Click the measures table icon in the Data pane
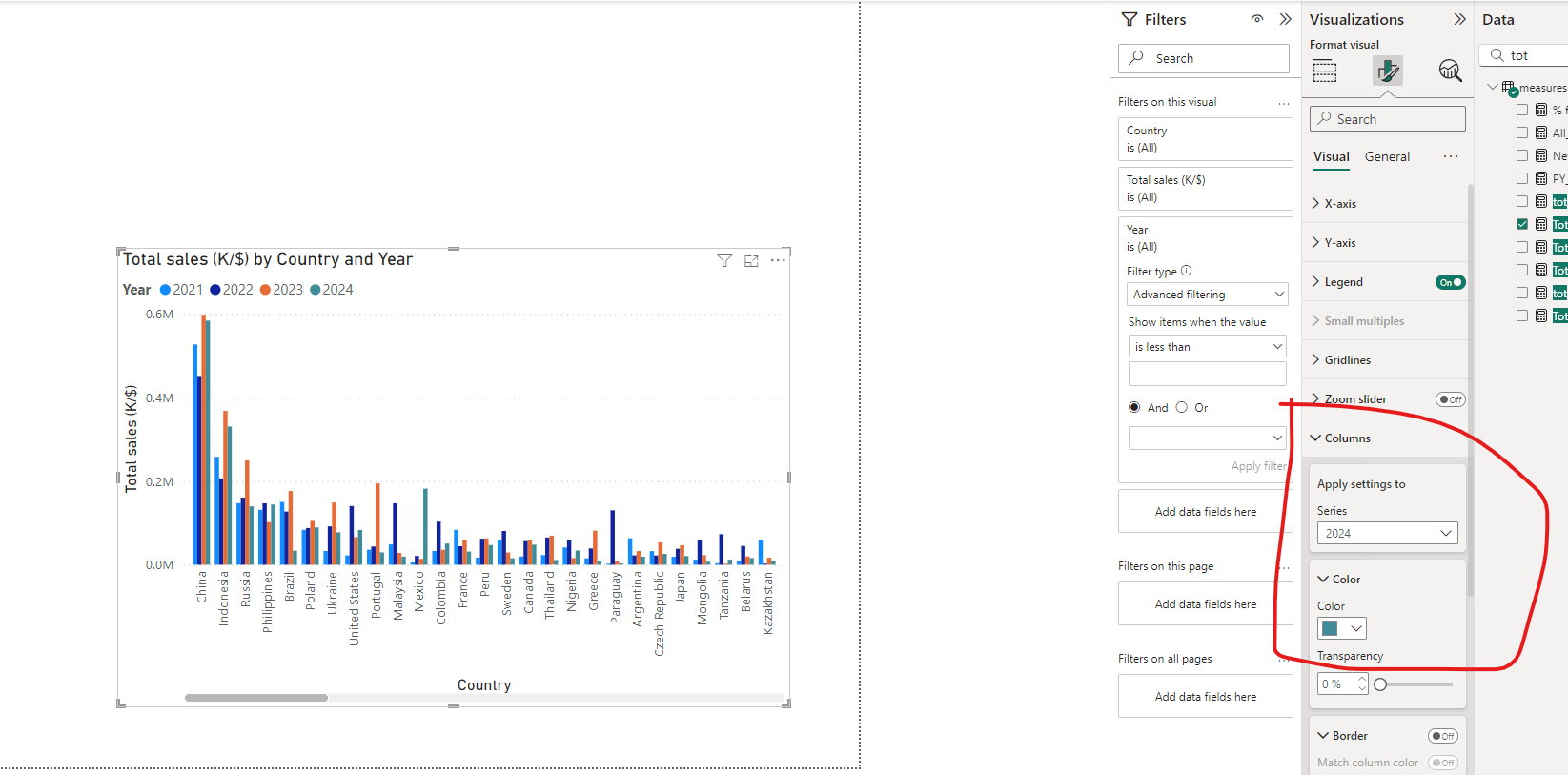Viewport: 1568px width, 775px height. coord(1510,88)
